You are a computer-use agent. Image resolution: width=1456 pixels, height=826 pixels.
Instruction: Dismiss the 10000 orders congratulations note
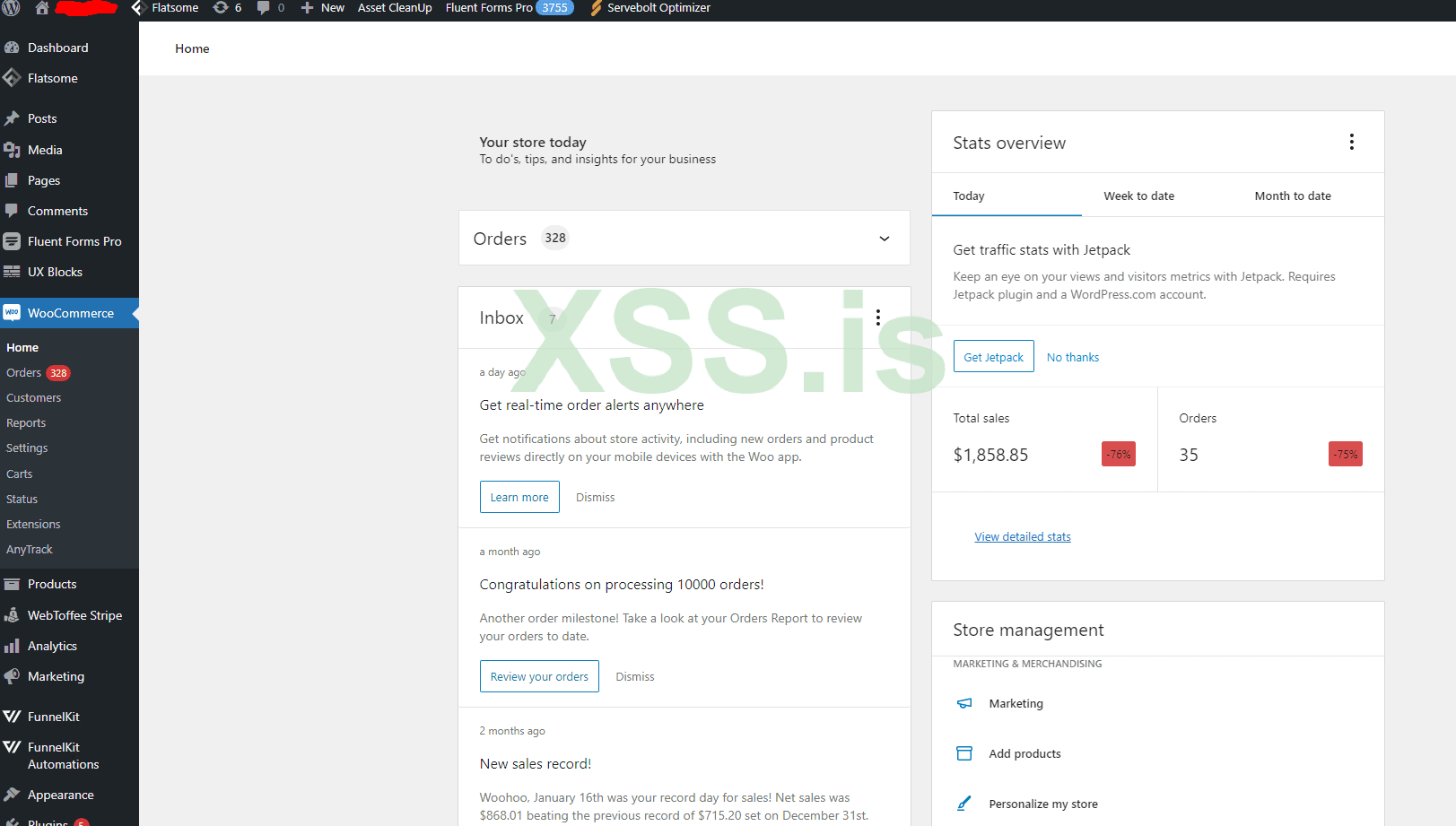pos(635,676)
